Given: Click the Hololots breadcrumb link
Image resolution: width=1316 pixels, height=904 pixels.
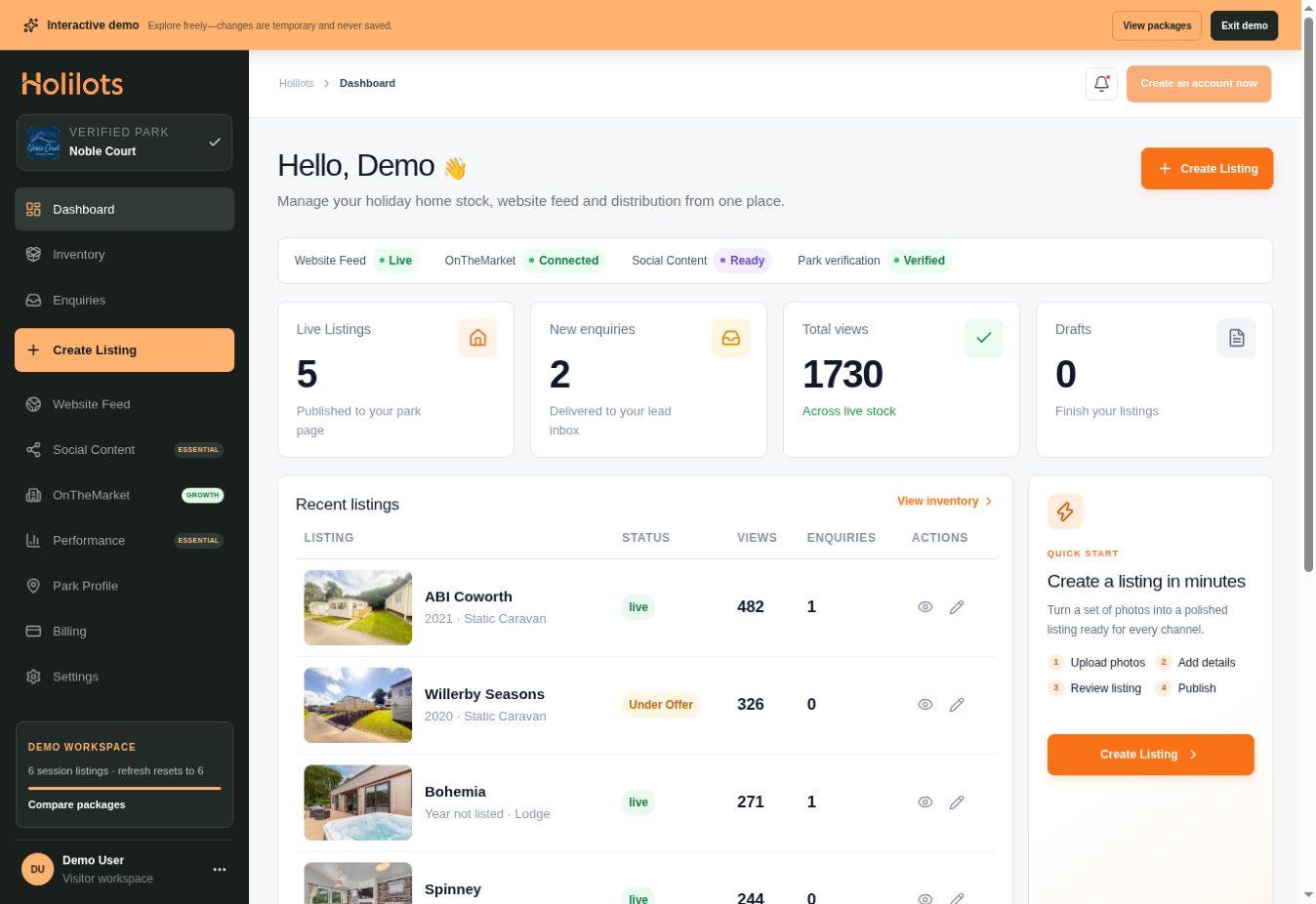Looking at the screenshot, I should click(x=296, y=84).
